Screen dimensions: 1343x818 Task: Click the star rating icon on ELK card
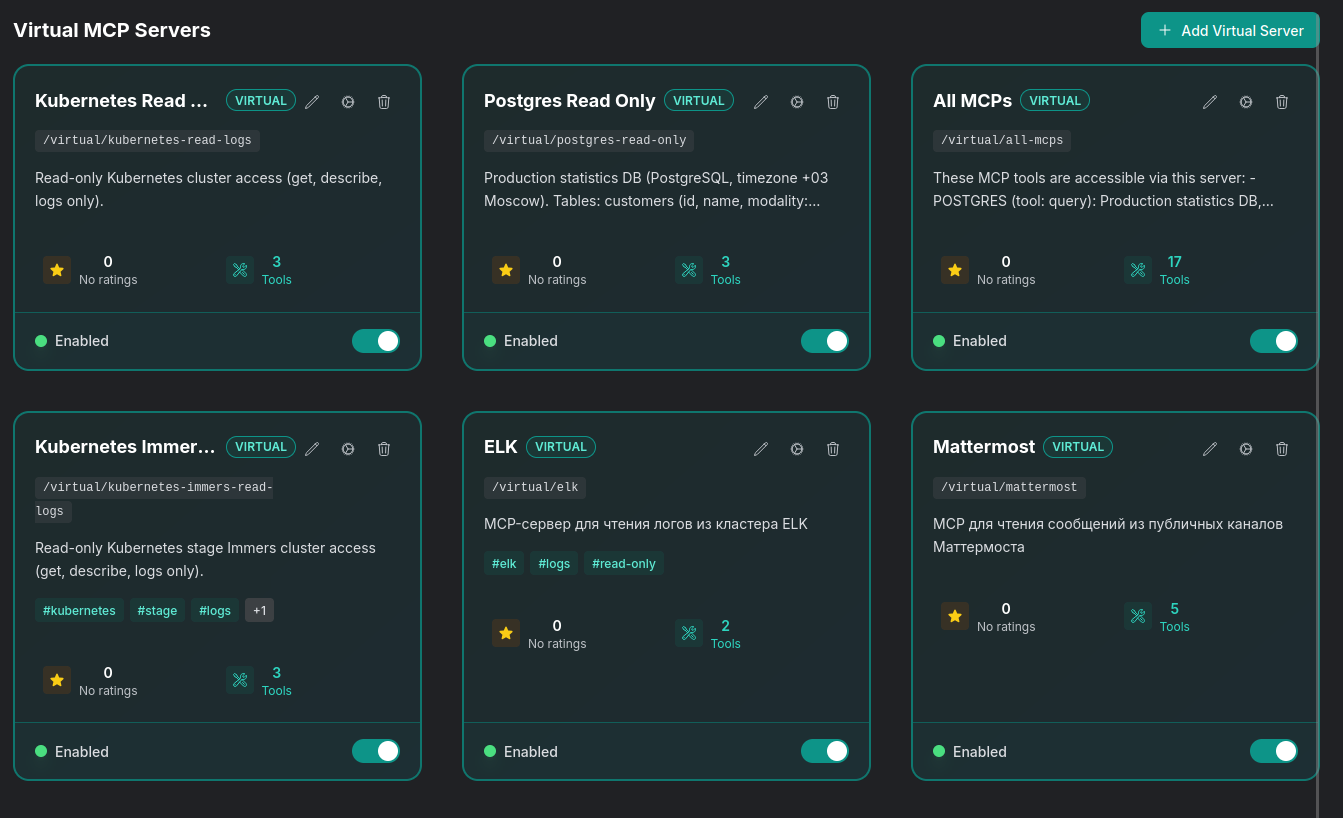tap(506, 633)
